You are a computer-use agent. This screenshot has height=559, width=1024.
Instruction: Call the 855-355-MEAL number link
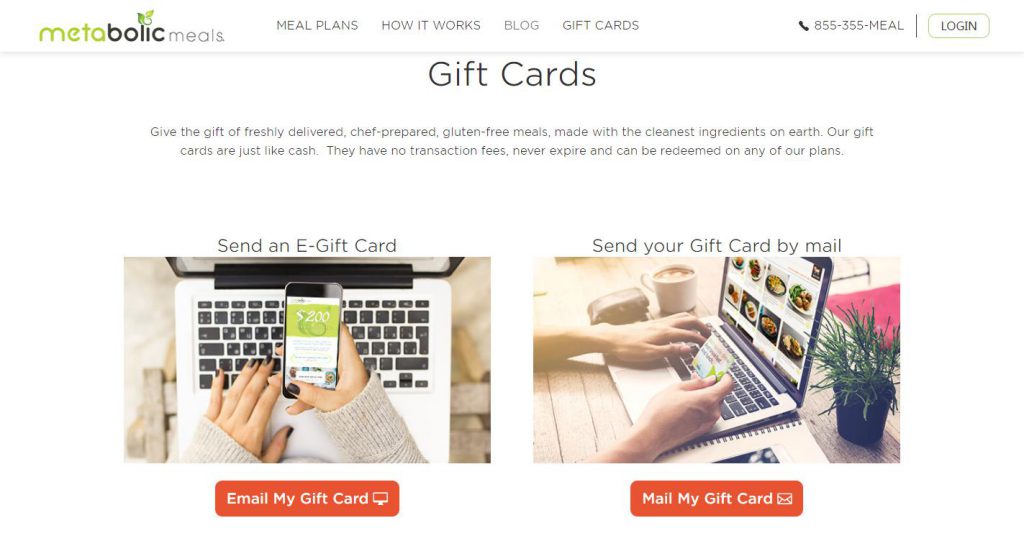point(858,25)
